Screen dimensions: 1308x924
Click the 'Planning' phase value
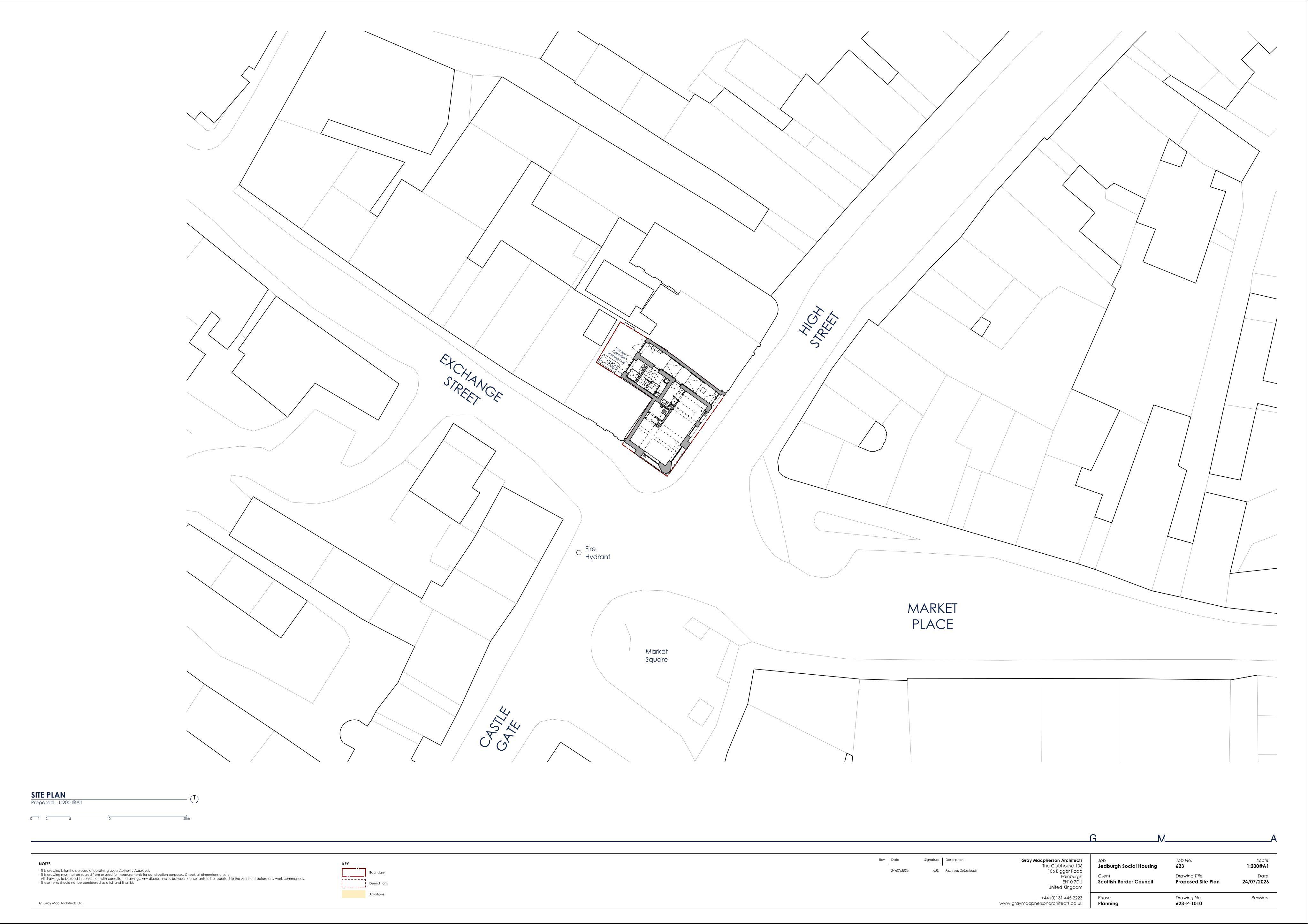pyautogui.click(x=1108, y=903)
